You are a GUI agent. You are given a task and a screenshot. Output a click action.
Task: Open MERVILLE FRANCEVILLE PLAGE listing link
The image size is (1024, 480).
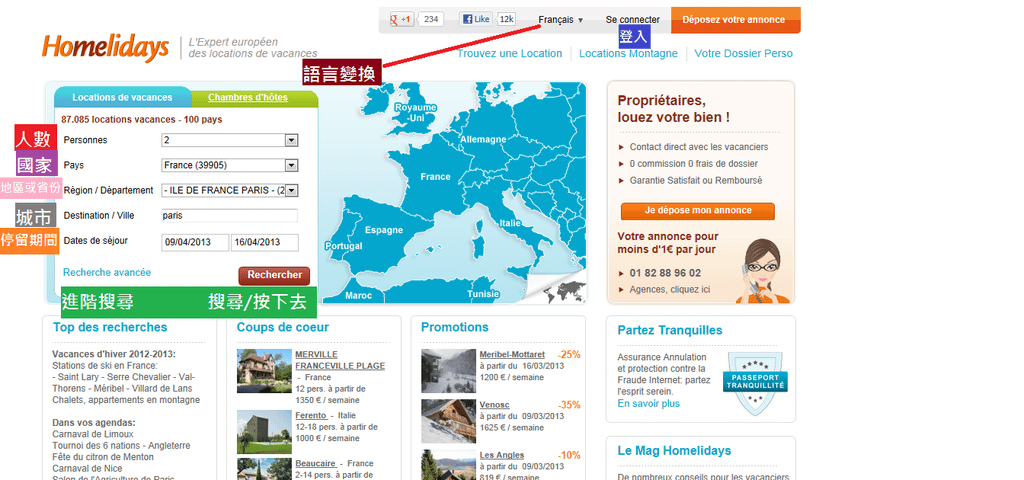coord(340,360)
